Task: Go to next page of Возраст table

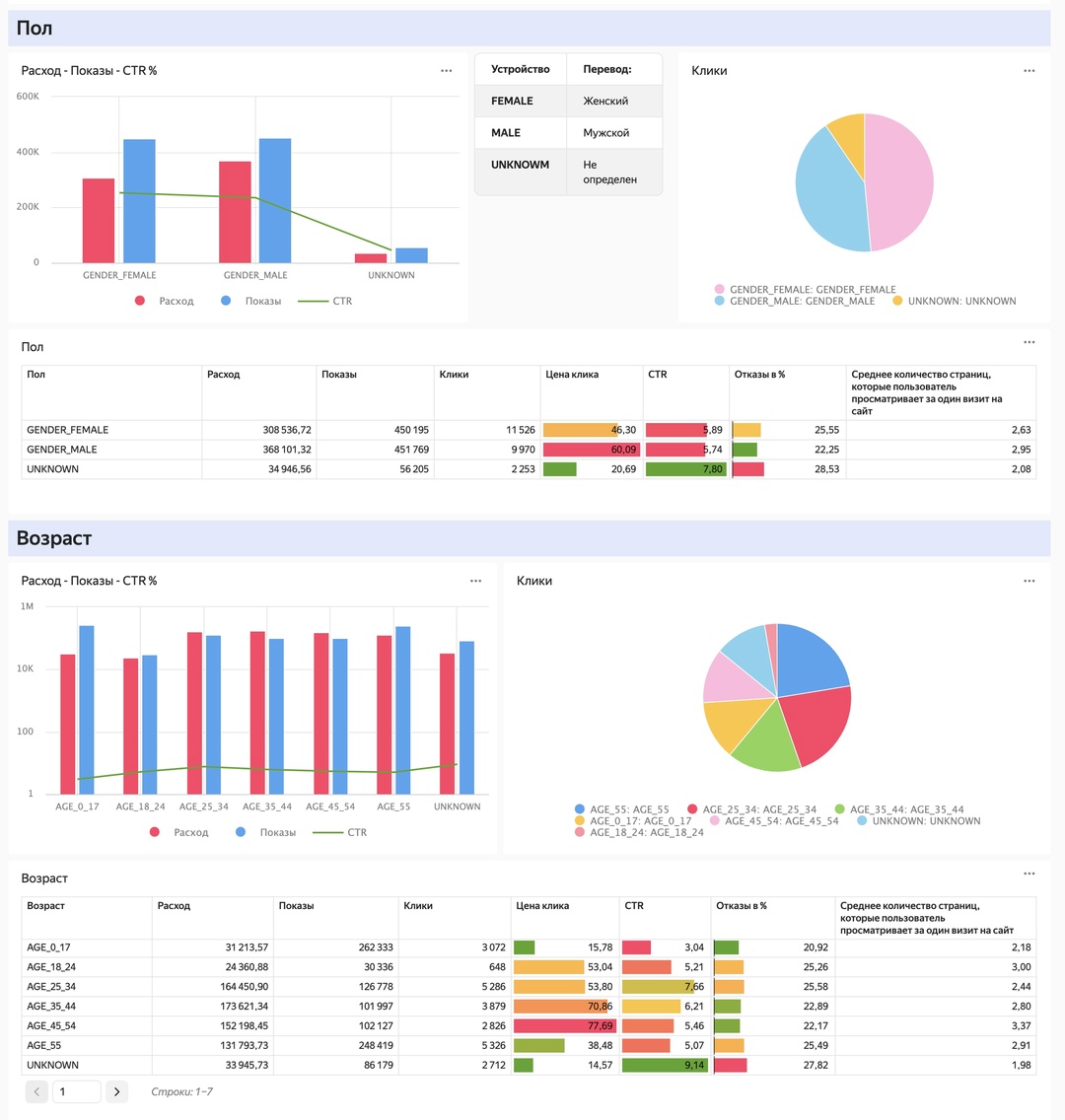Action: pos(117,1091)
